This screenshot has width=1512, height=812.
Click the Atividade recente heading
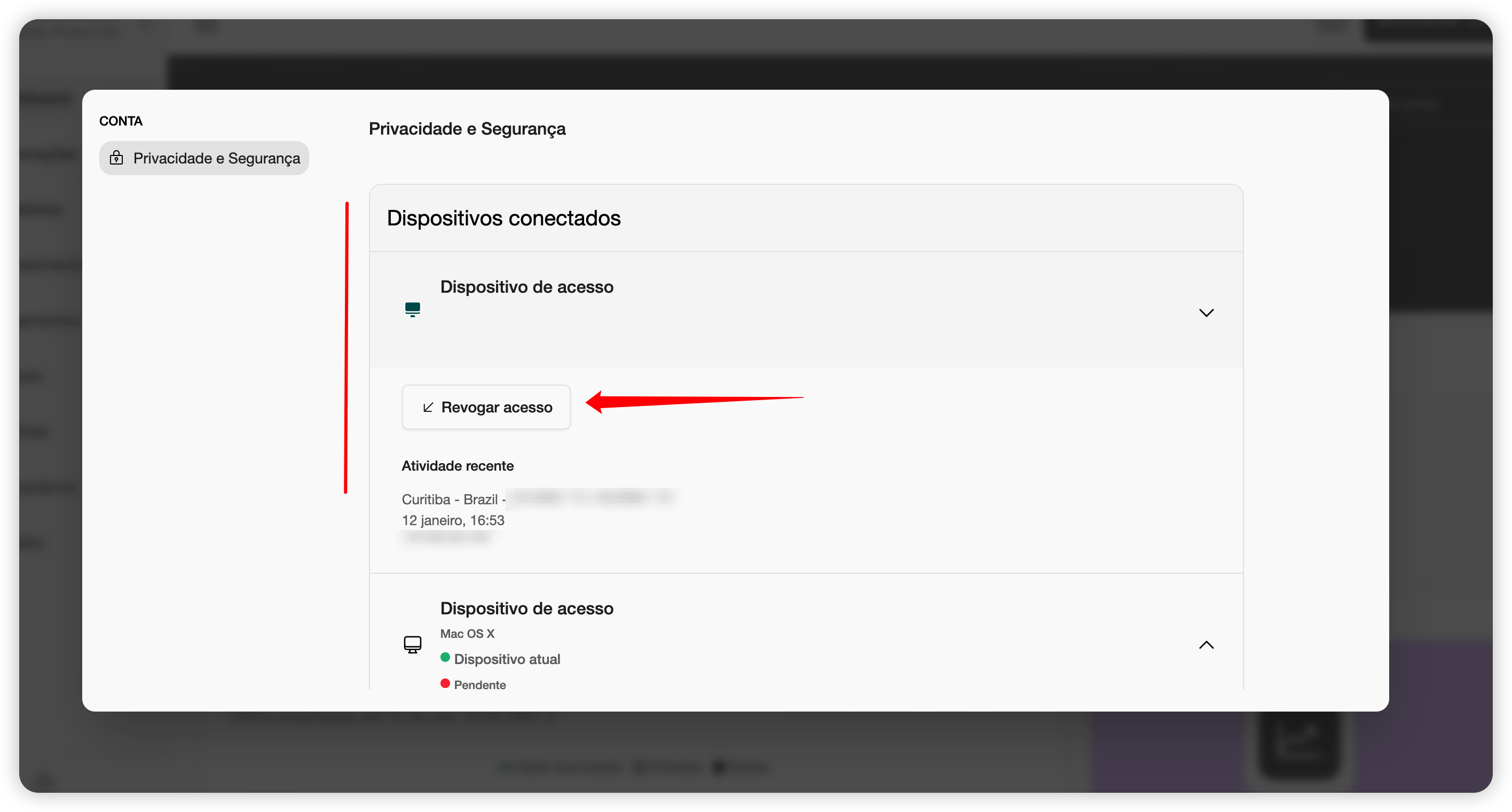[457, 466]
